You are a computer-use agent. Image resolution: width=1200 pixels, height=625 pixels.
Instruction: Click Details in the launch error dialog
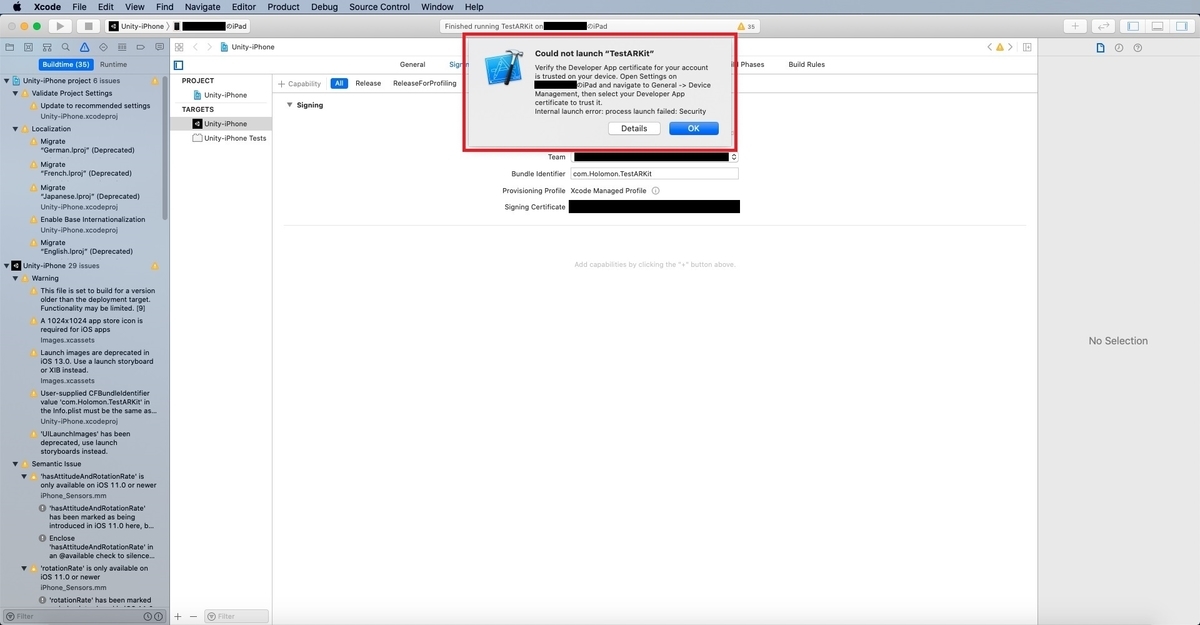(634, 129)
